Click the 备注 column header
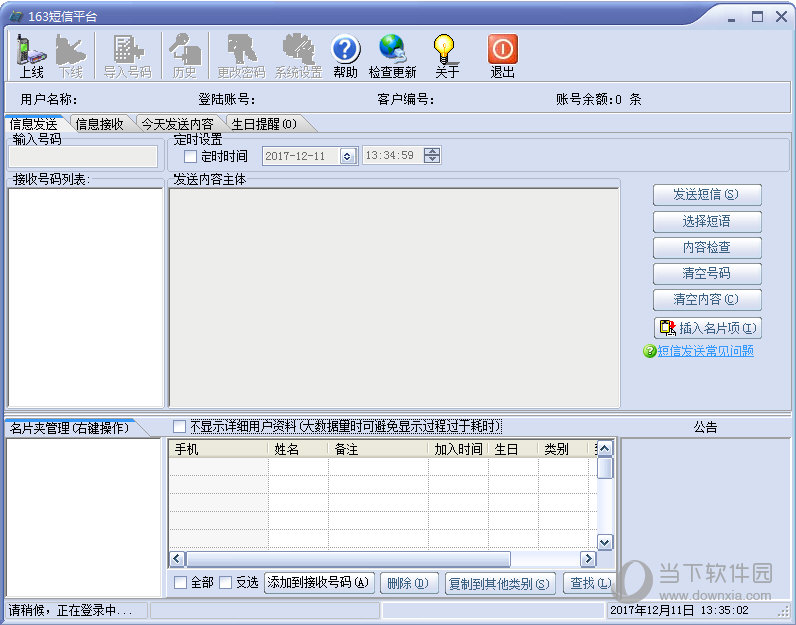This screenshot has height=625, width=796. pyautogui.click(x=378, y=449)
